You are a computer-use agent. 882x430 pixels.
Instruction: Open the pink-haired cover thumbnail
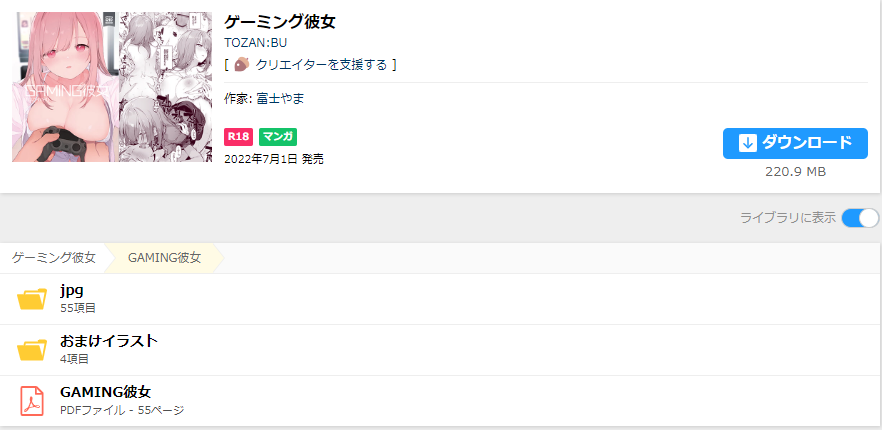point(63,87)
